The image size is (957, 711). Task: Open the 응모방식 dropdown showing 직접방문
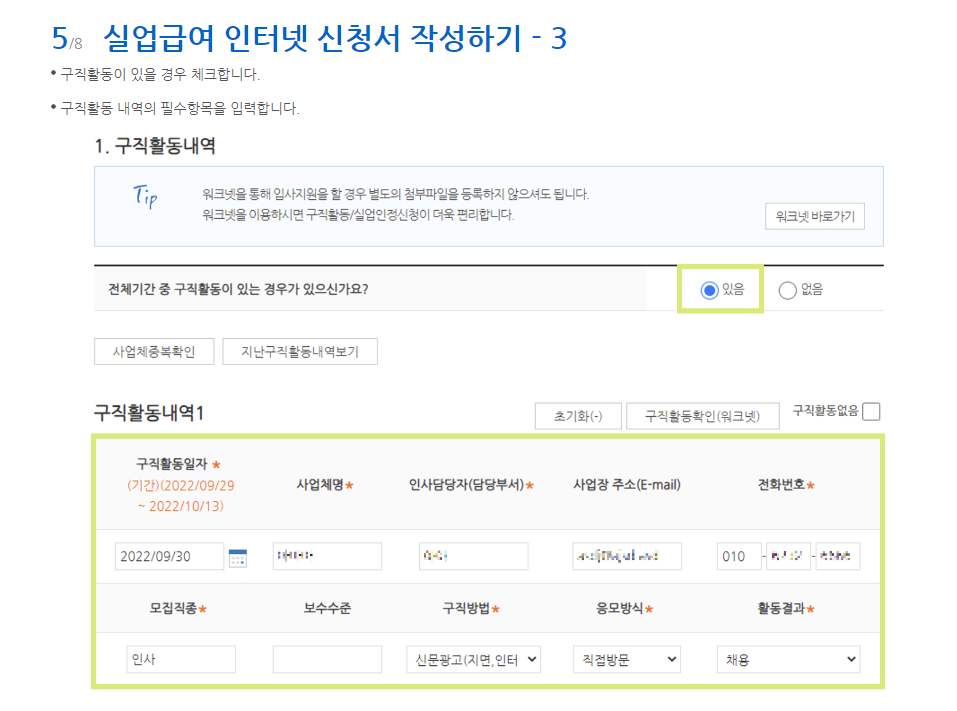tap(627, 659)
